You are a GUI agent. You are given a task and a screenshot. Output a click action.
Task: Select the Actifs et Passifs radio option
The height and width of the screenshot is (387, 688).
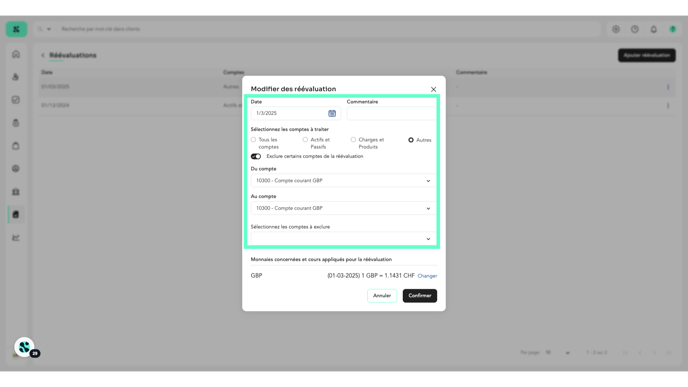coord(305,140)
